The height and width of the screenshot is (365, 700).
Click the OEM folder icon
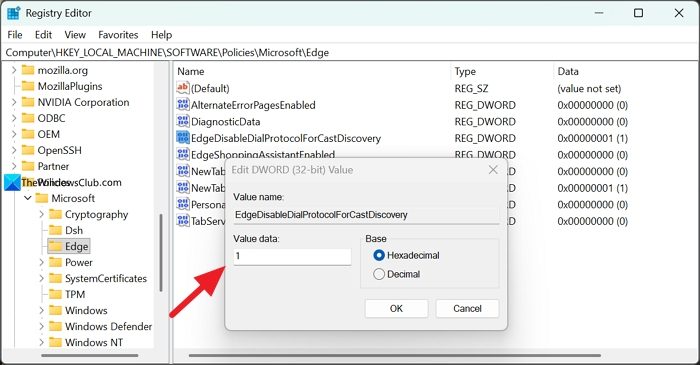28,134
